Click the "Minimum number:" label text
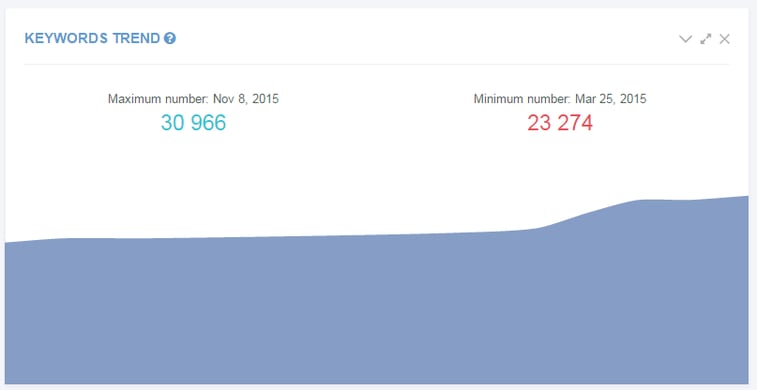Screen dimensions: 757x390 (x=523, y=99)
